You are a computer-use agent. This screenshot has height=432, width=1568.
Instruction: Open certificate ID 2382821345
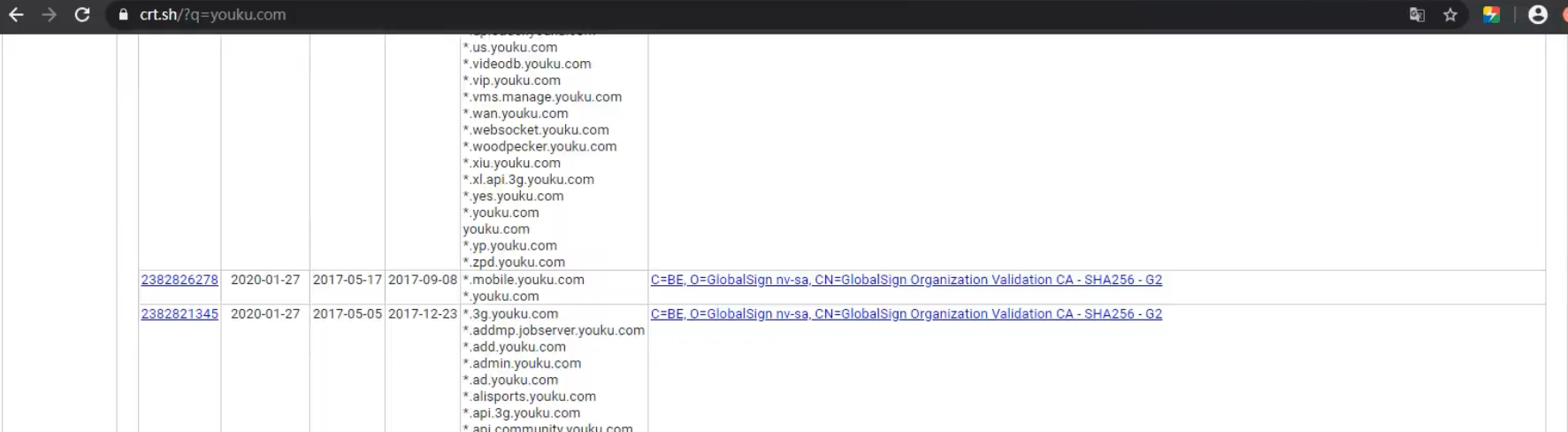180,314
